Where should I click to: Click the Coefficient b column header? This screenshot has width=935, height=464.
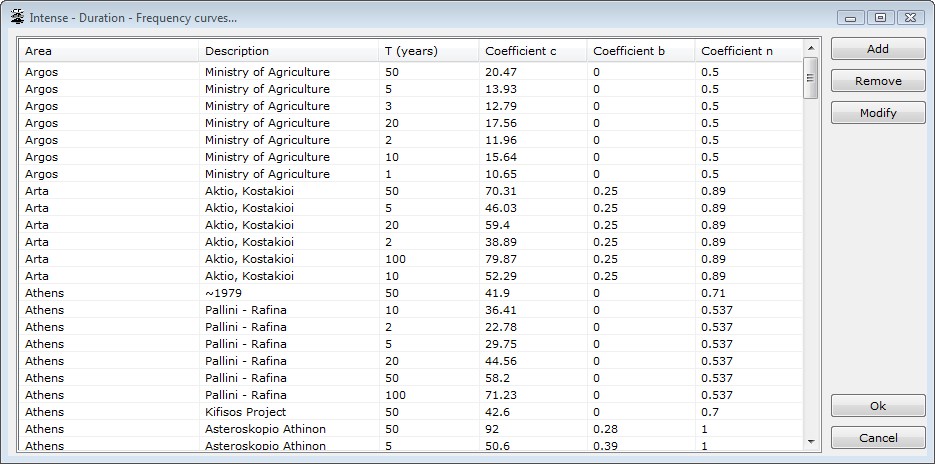click(x=640, y=51)
